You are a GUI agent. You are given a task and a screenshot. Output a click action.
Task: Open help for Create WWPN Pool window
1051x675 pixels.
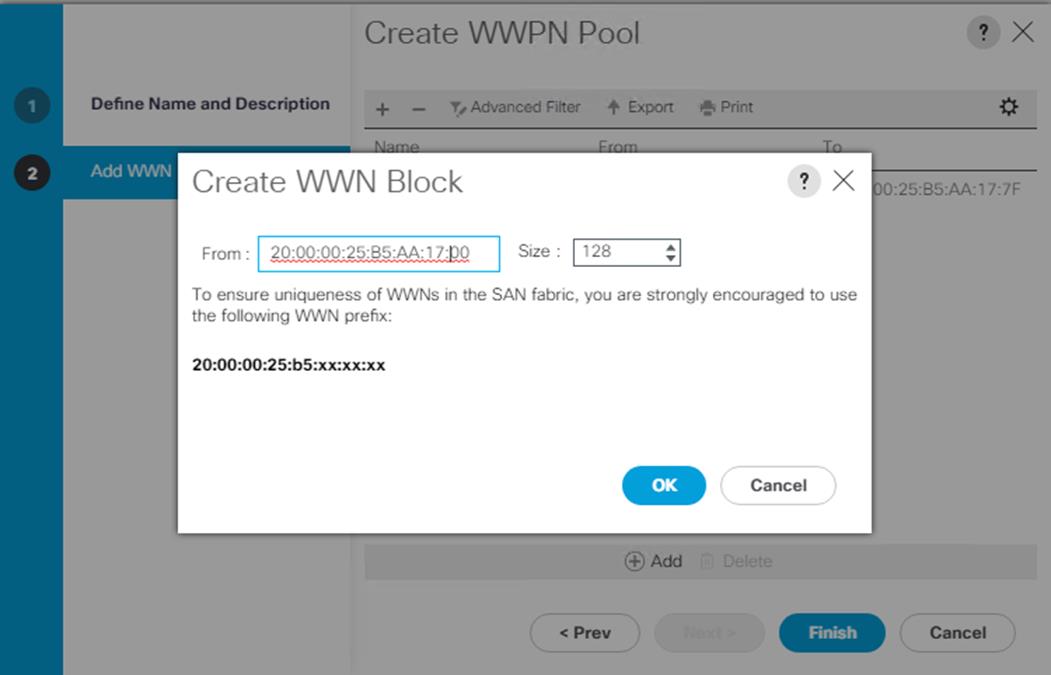coord(983,32)
